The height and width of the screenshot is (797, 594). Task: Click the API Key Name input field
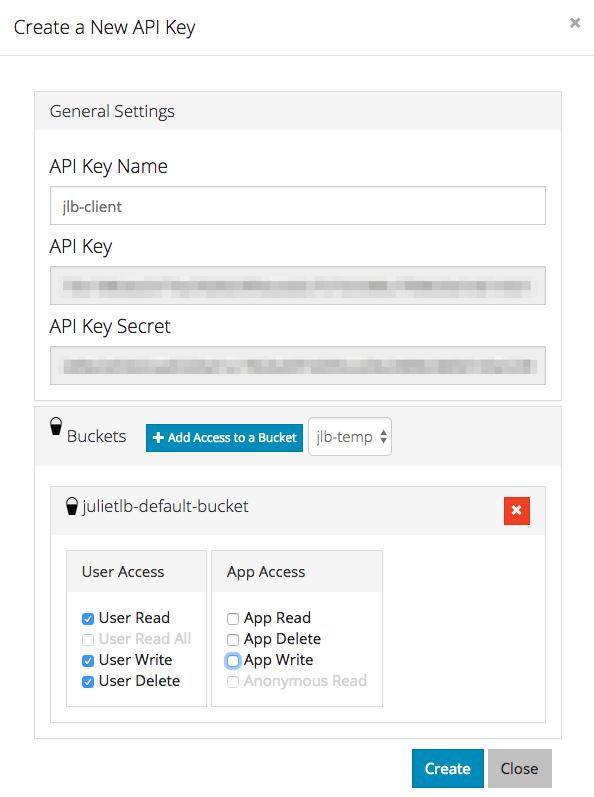point(298,206)
